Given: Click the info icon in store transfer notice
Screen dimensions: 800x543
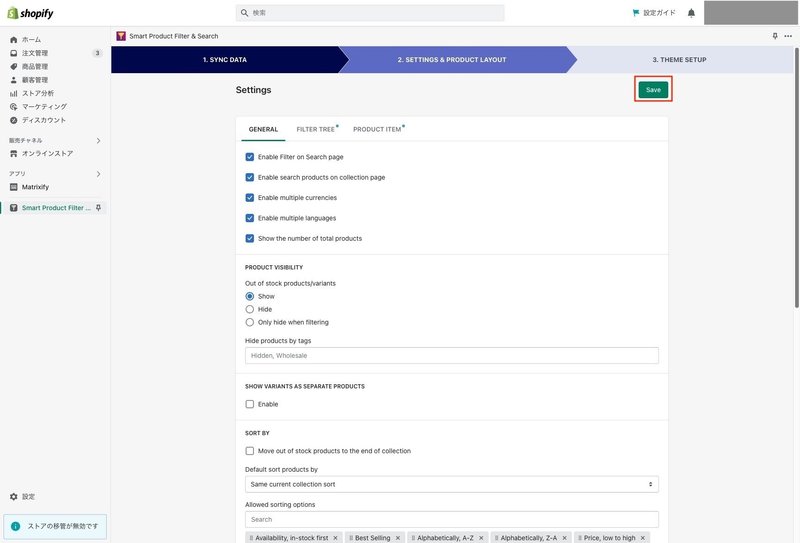Looking at the screenshot, I should tap(16, 526).
